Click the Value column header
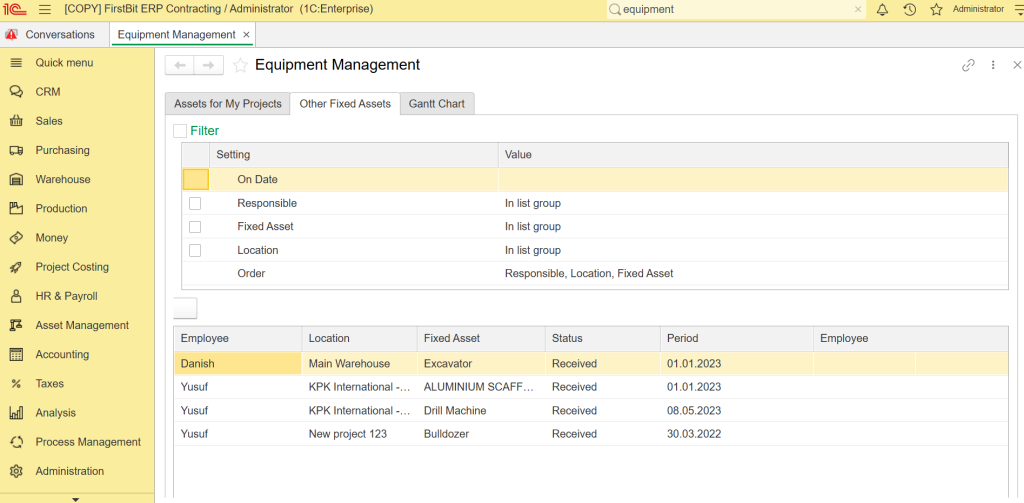Viewport: 1024px width, 503px height. pyautogui.click(x=753, y=155)
